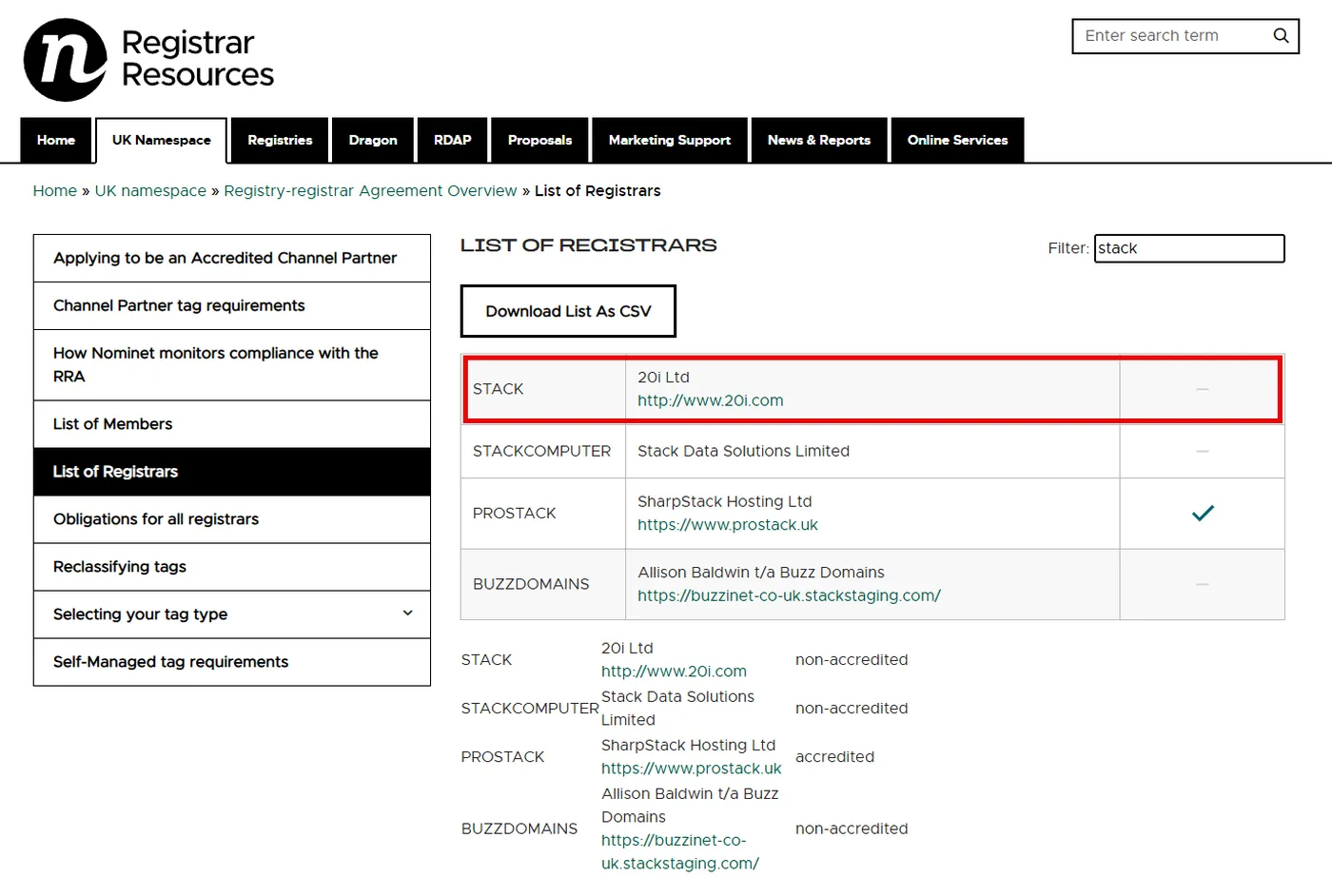Click accredited status for PROSTACK
Viewport: 1332px width, 896px height.
tap(834, 757)
